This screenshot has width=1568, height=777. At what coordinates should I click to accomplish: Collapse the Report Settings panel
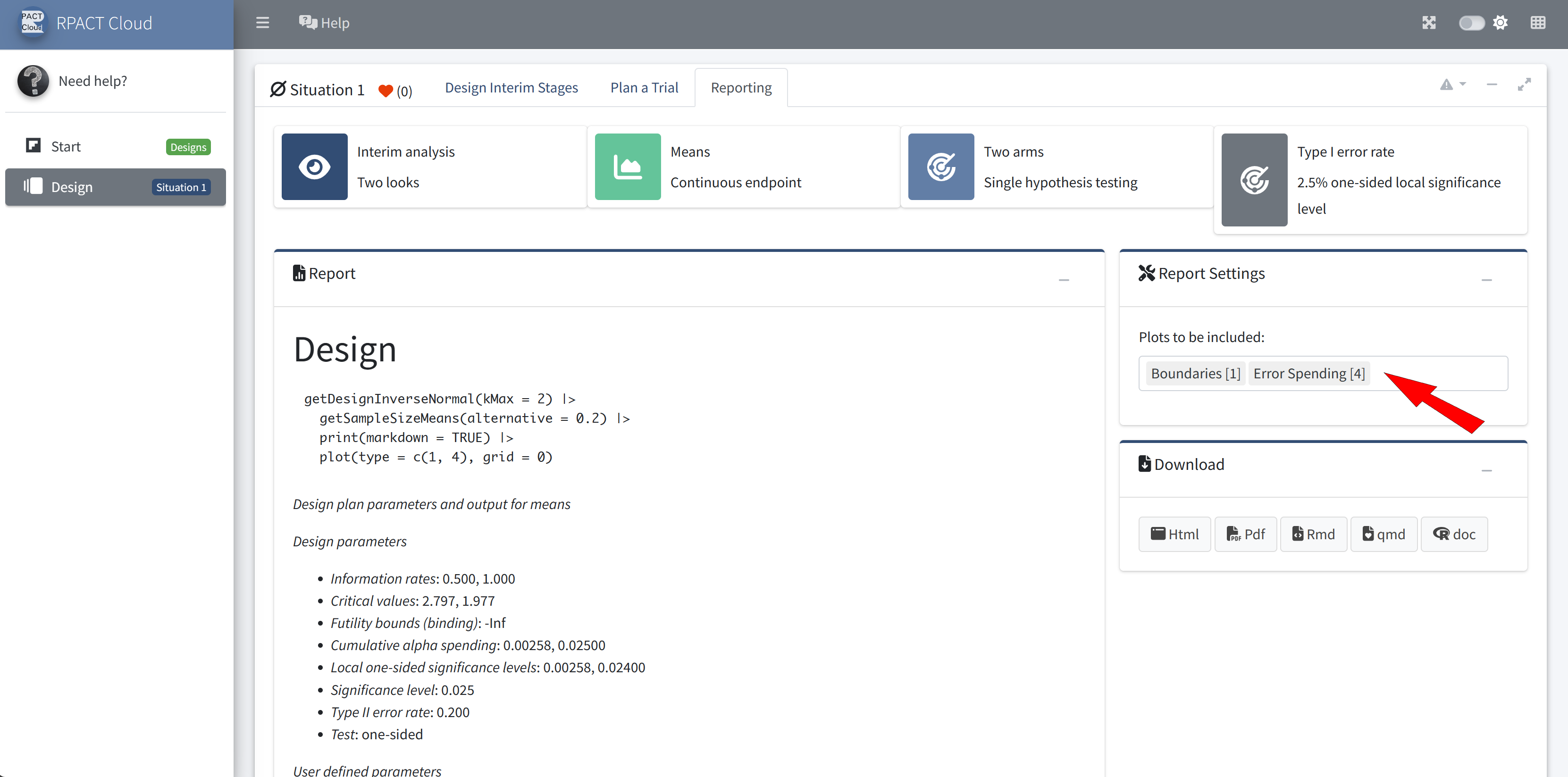click(1486, 280)
